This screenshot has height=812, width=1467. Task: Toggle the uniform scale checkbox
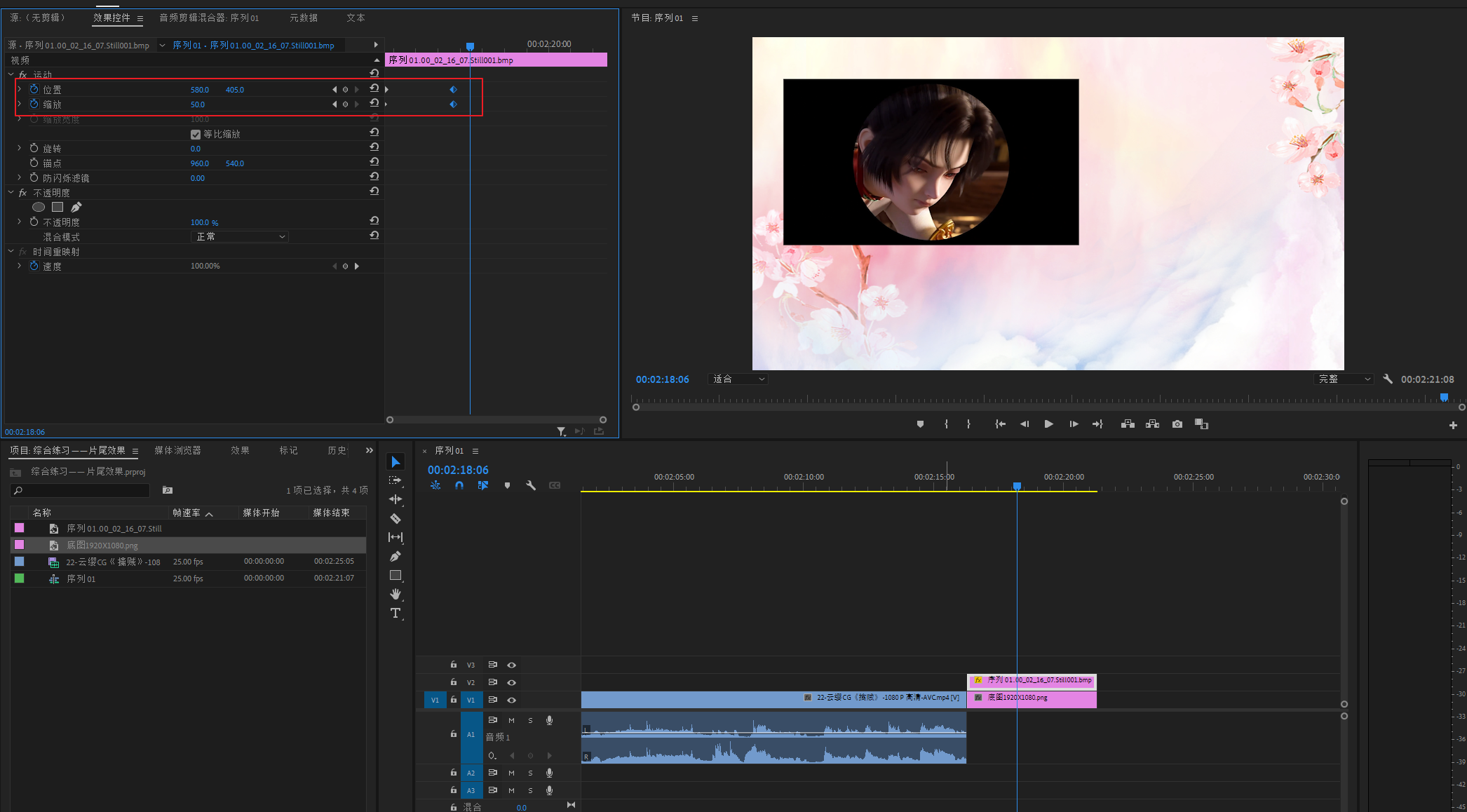(196, 134)
